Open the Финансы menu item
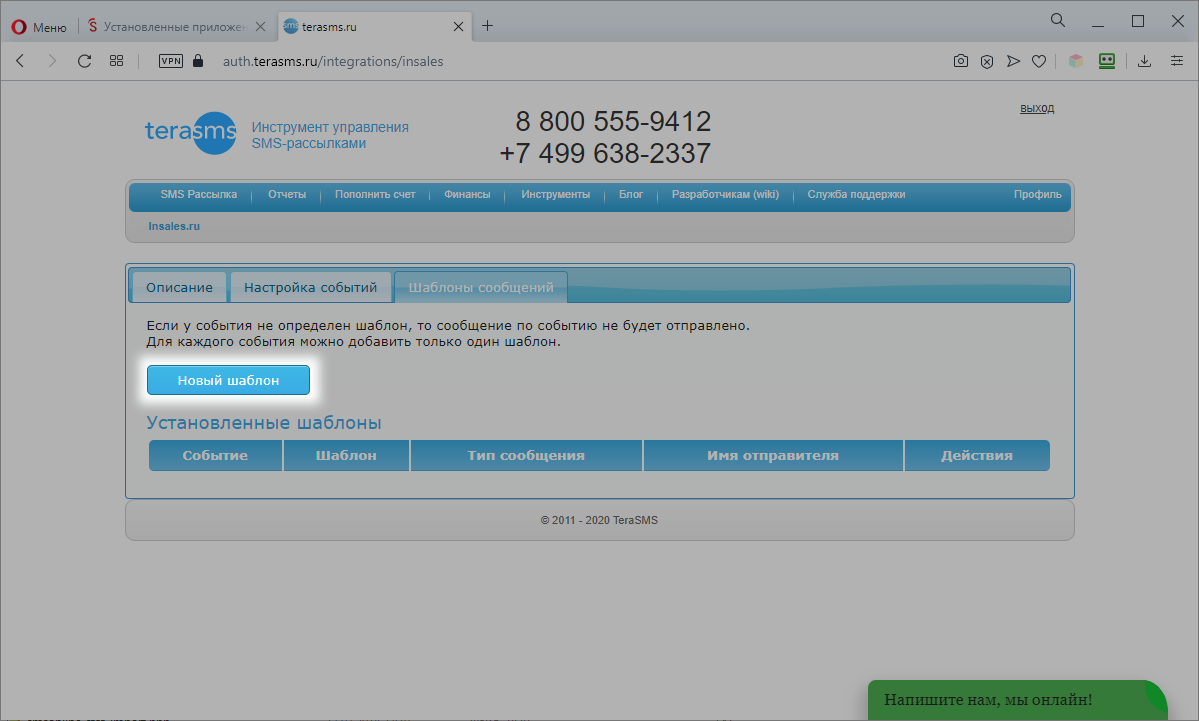 tap(467, 195)
